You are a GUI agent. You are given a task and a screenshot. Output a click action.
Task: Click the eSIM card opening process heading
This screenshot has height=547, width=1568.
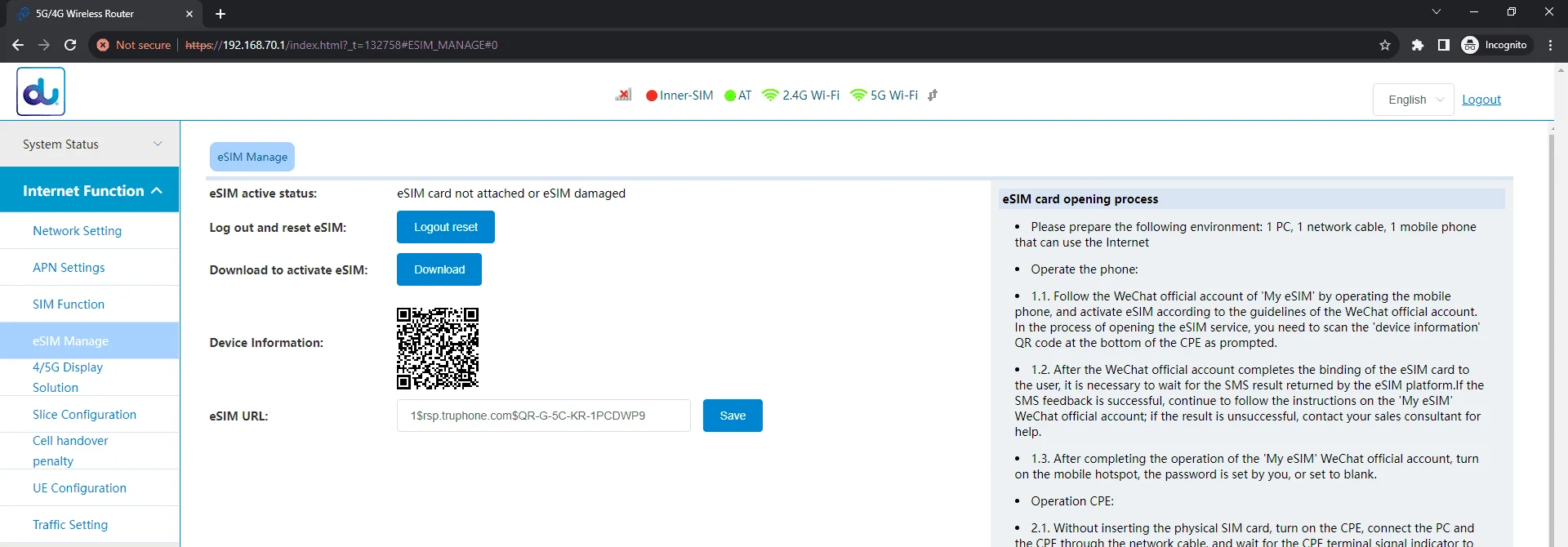[1080, 199]
